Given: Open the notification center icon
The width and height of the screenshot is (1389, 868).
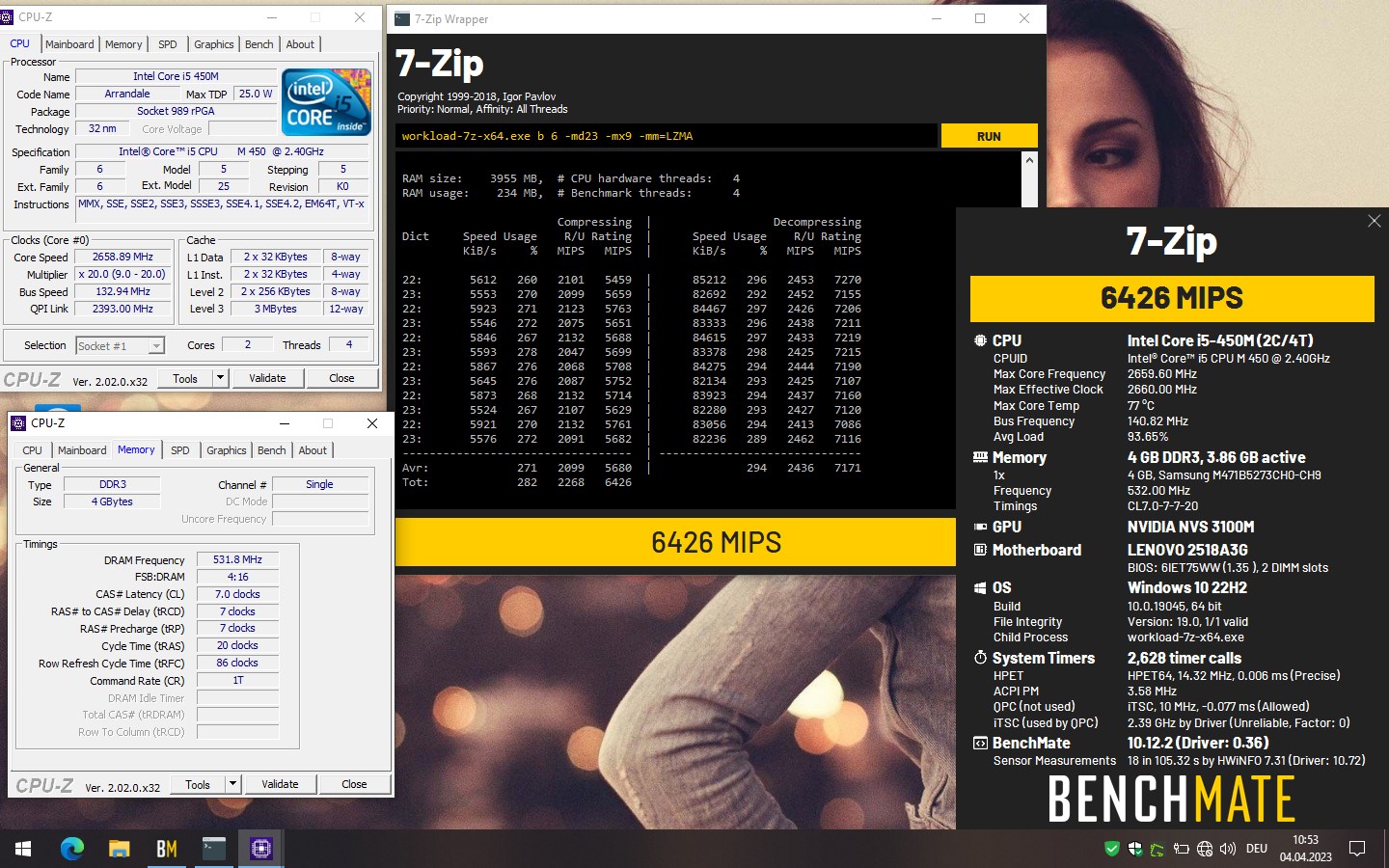Looking at the screenshot, I should [1357, 849].
